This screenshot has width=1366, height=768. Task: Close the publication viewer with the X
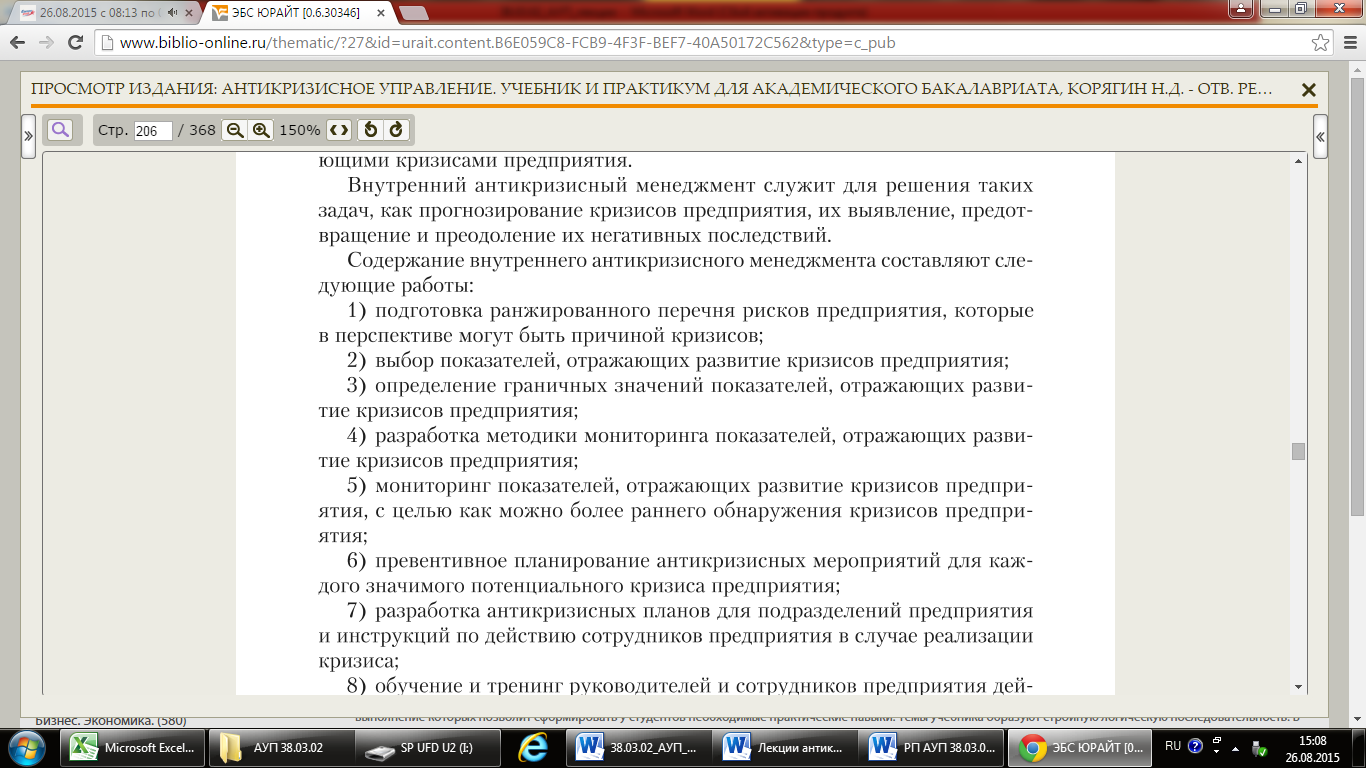[x=1308, y=90]
